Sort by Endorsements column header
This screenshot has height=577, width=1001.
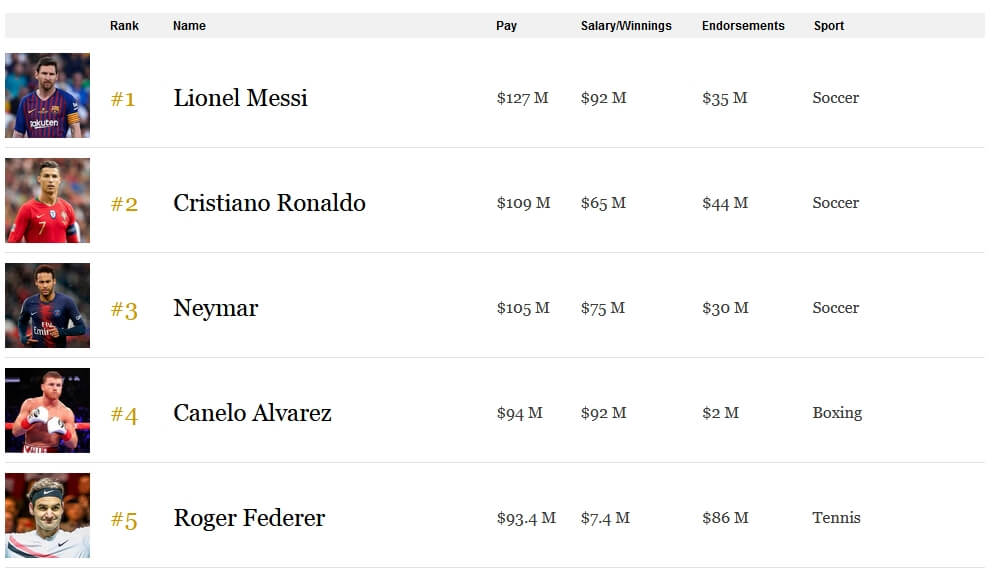[743, 26]
